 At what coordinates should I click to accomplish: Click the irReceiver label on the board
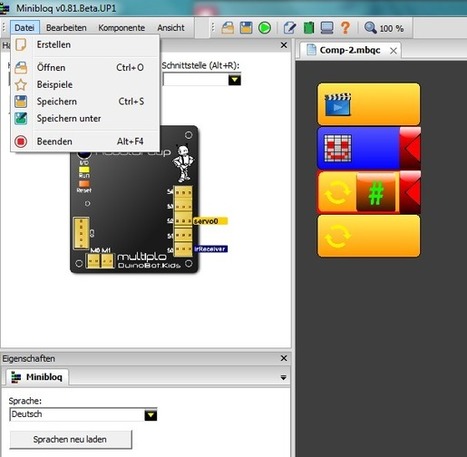[211, 249]
